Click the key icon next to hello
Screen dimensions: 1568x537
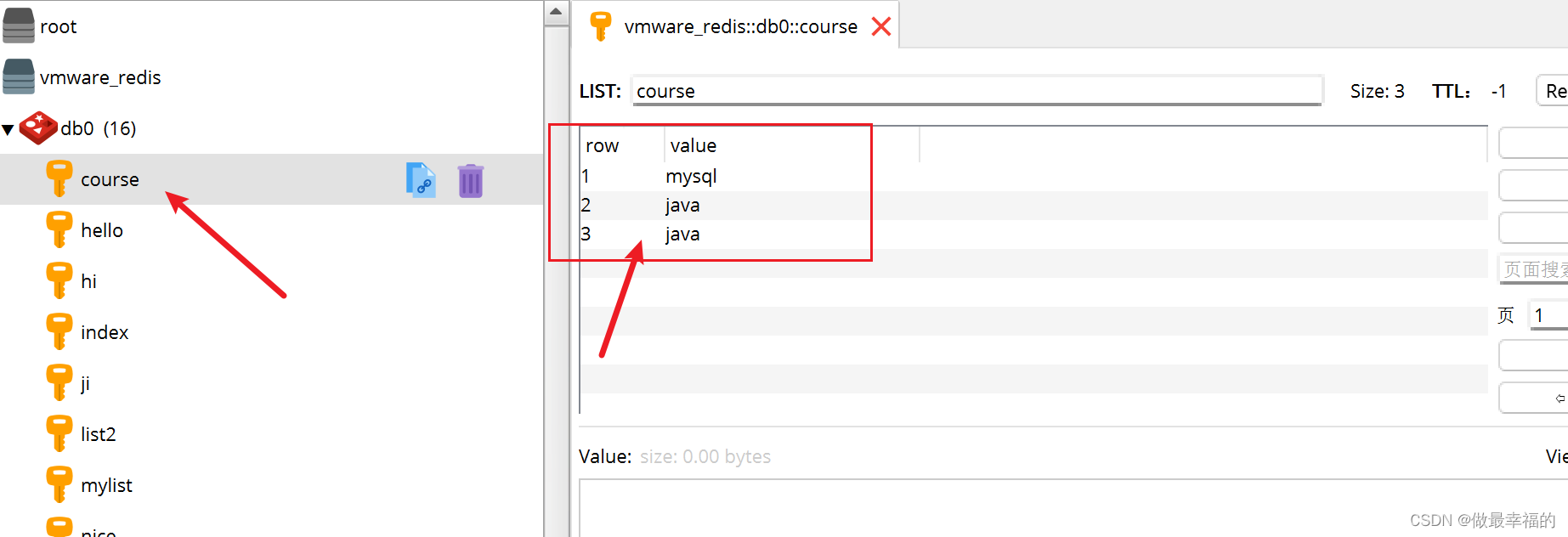point(59,230)
